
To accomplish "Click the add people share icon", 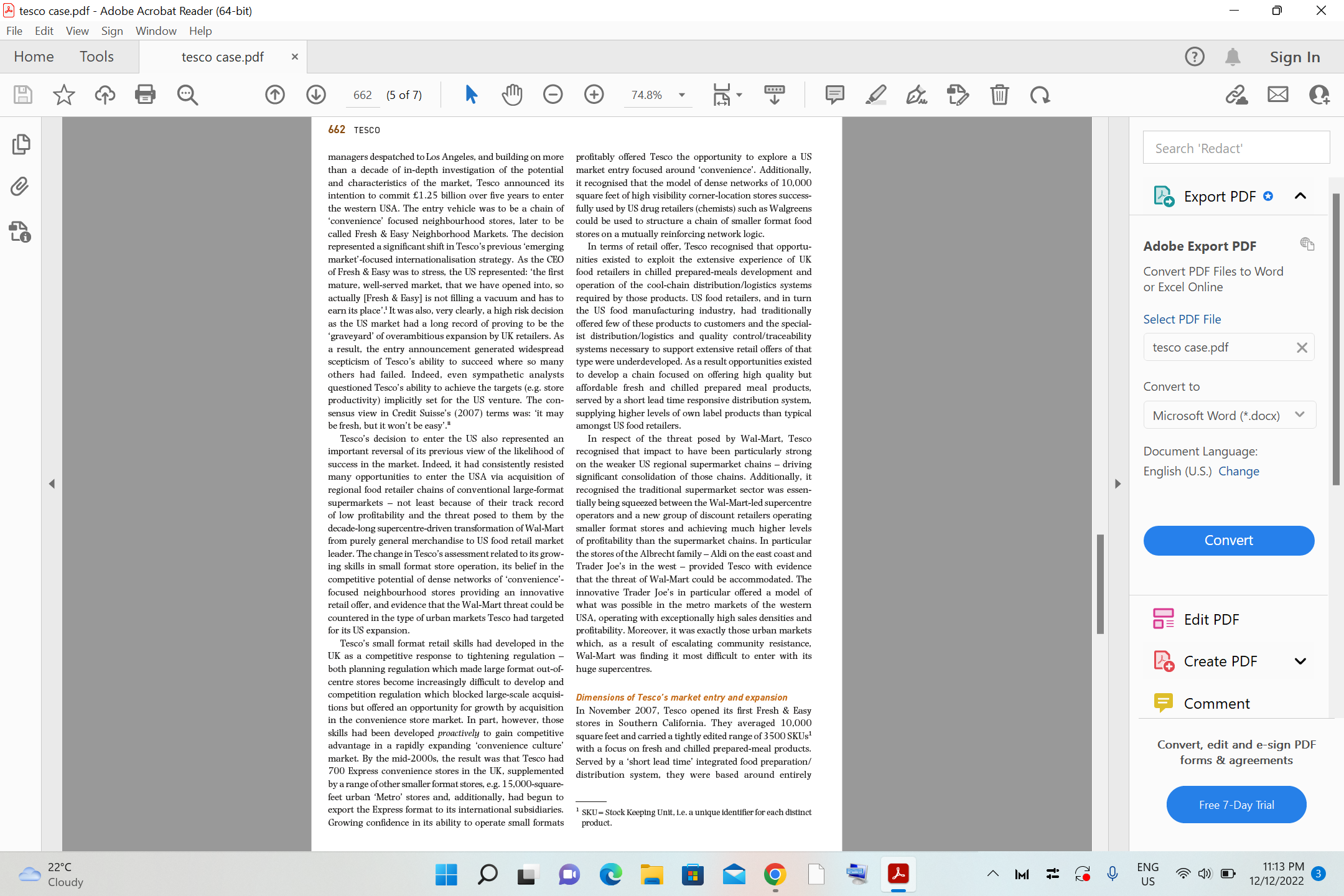I will (1319, 95).
